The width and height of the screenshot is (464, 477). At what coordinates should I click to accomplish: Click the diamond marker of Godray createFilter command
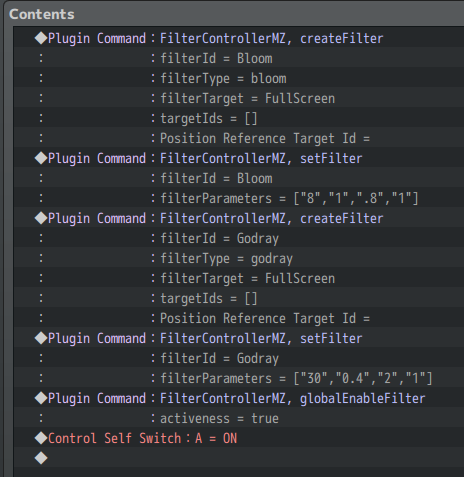click(x=41, y=218)
